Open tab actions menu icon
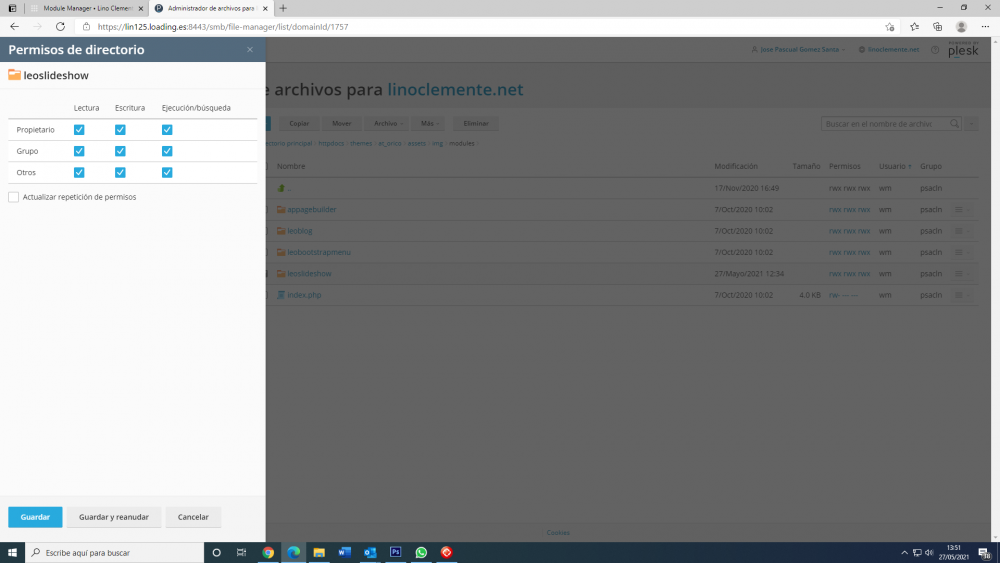Screen dimensions: 1000x563 point(12,8)
